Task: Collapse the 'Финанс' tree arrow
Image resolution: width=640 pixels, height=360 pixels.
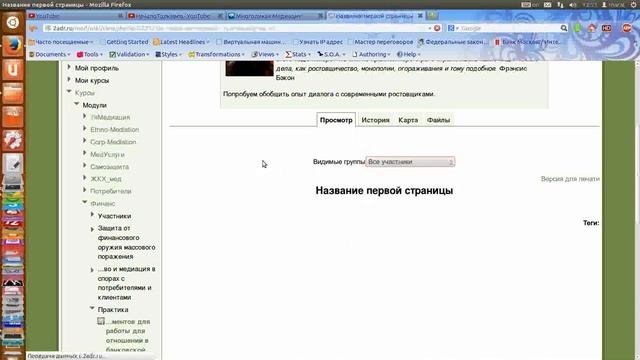Action: click(84, 202)
